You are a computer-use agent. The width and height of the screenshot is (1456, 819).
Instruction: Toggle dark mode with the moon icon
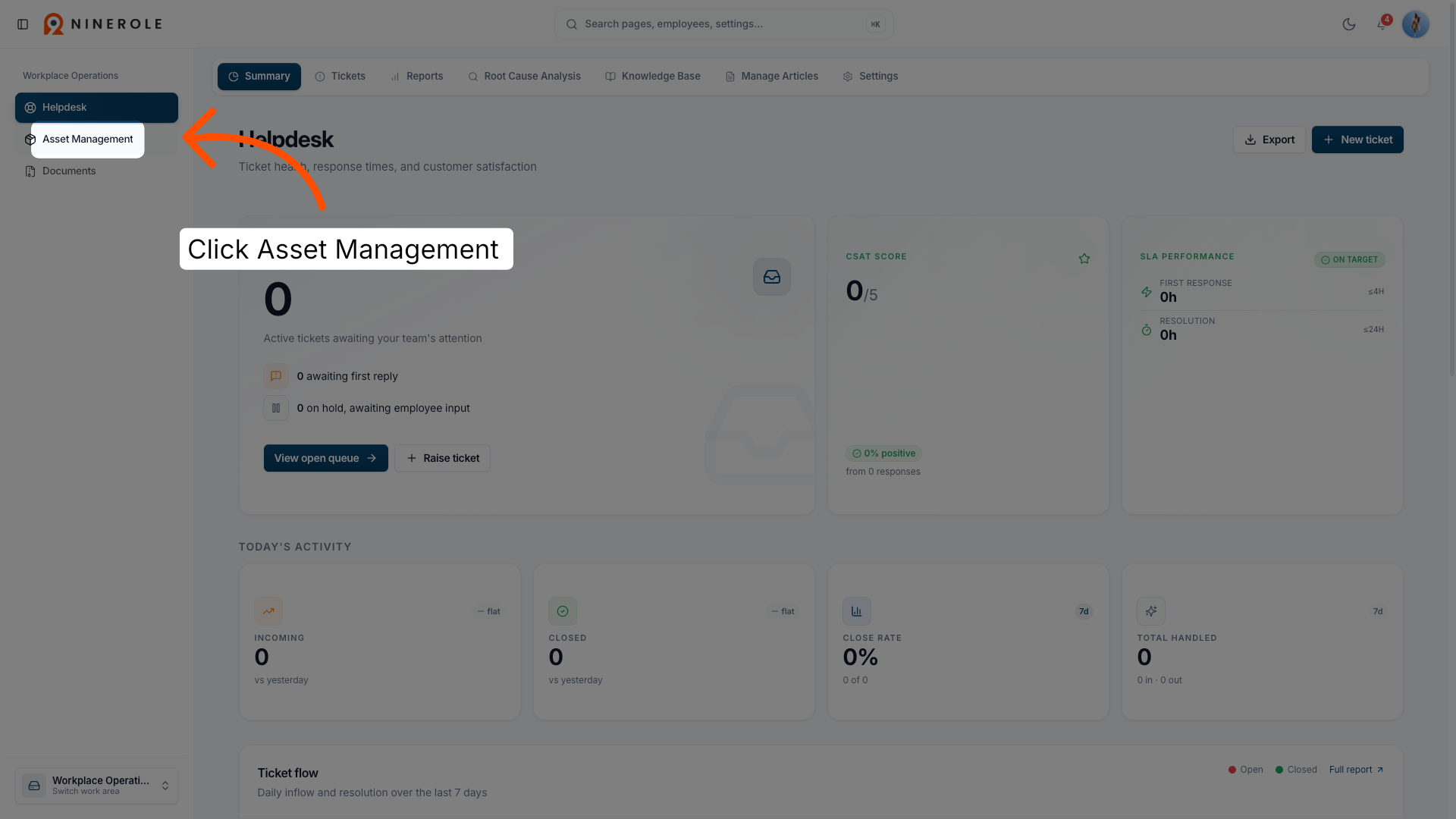click(1348, 24)
